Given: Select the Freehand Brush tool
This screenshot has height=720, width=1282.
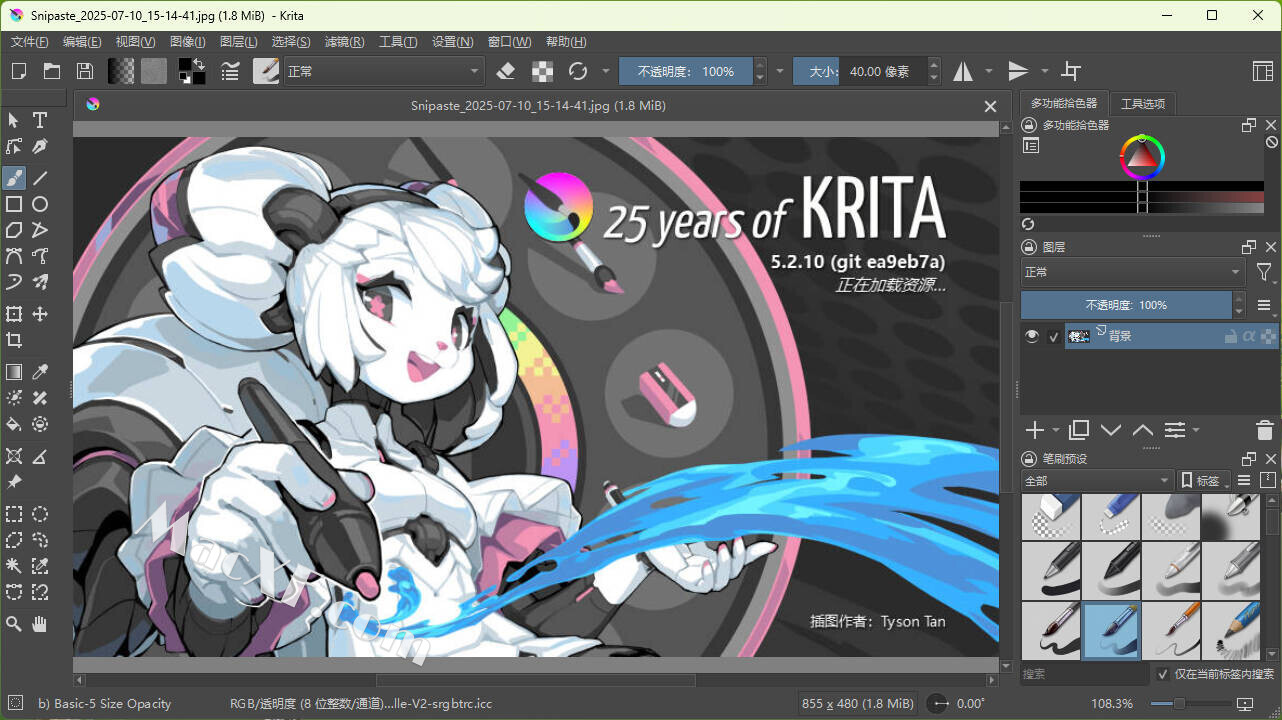Looking at the screenshot, I should click(x=14, y=178).
